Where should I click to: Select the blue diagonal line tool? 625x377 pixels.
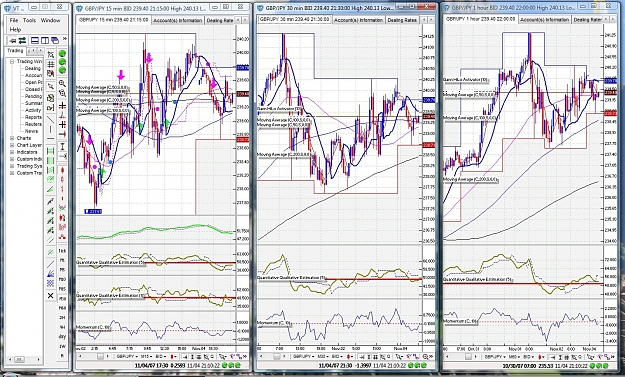(51, 264)
